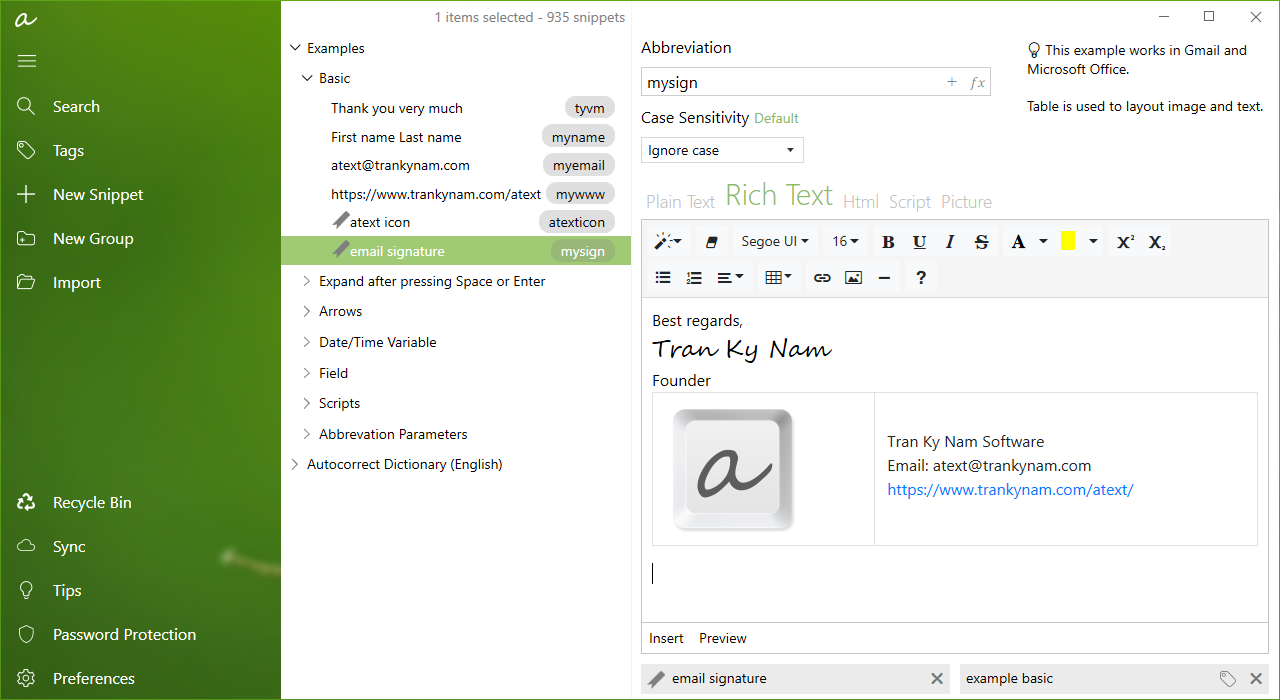
Task: Switch to the Picture tab
Action: [966, 202]
